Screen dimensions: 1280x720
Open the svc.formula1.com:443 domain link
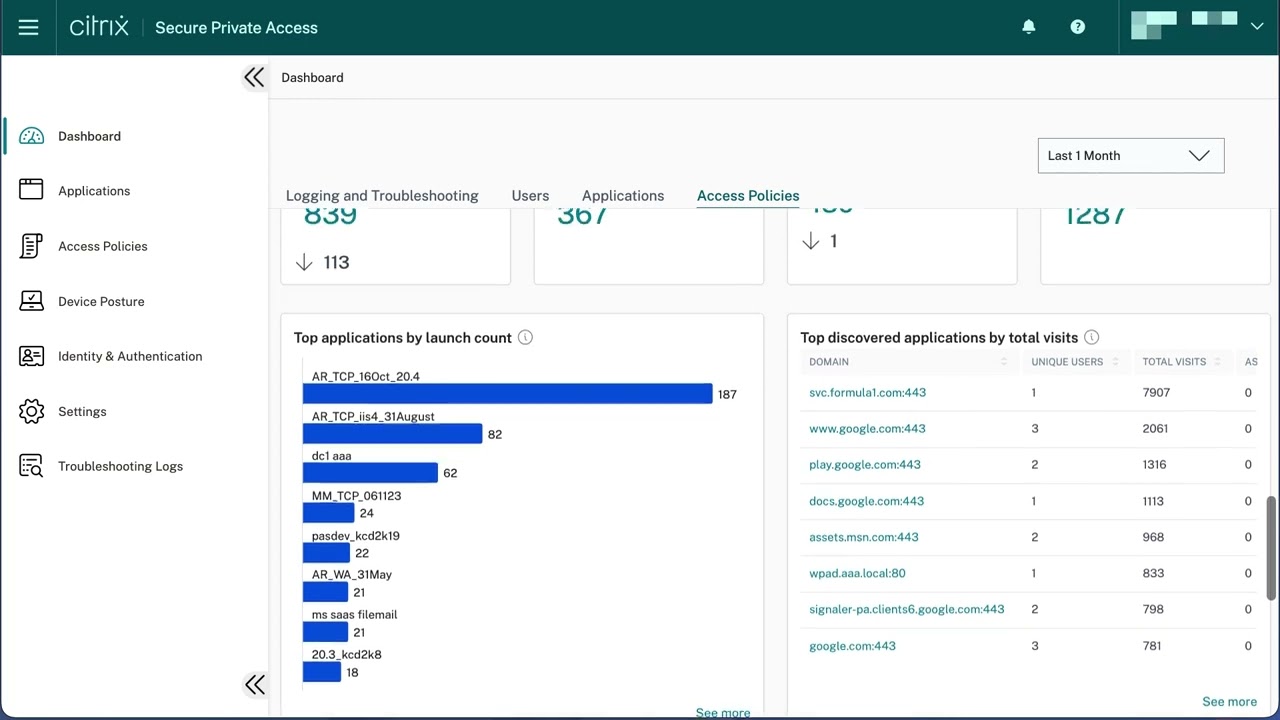pos(867,392)
